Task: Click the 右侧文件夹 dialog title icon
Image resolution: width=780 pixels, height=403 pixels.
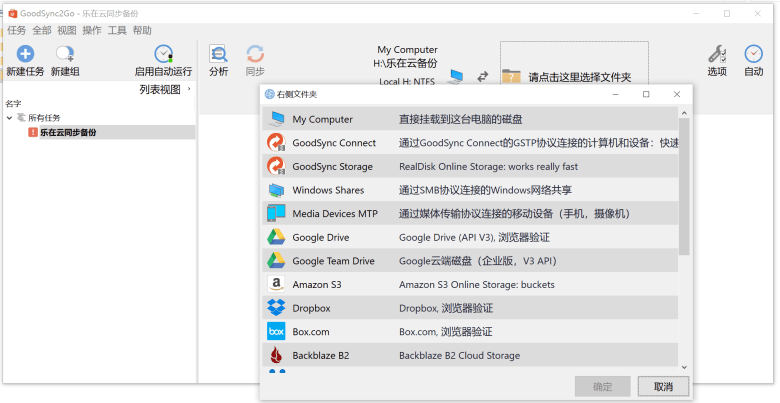Action: tap(270, 94)
